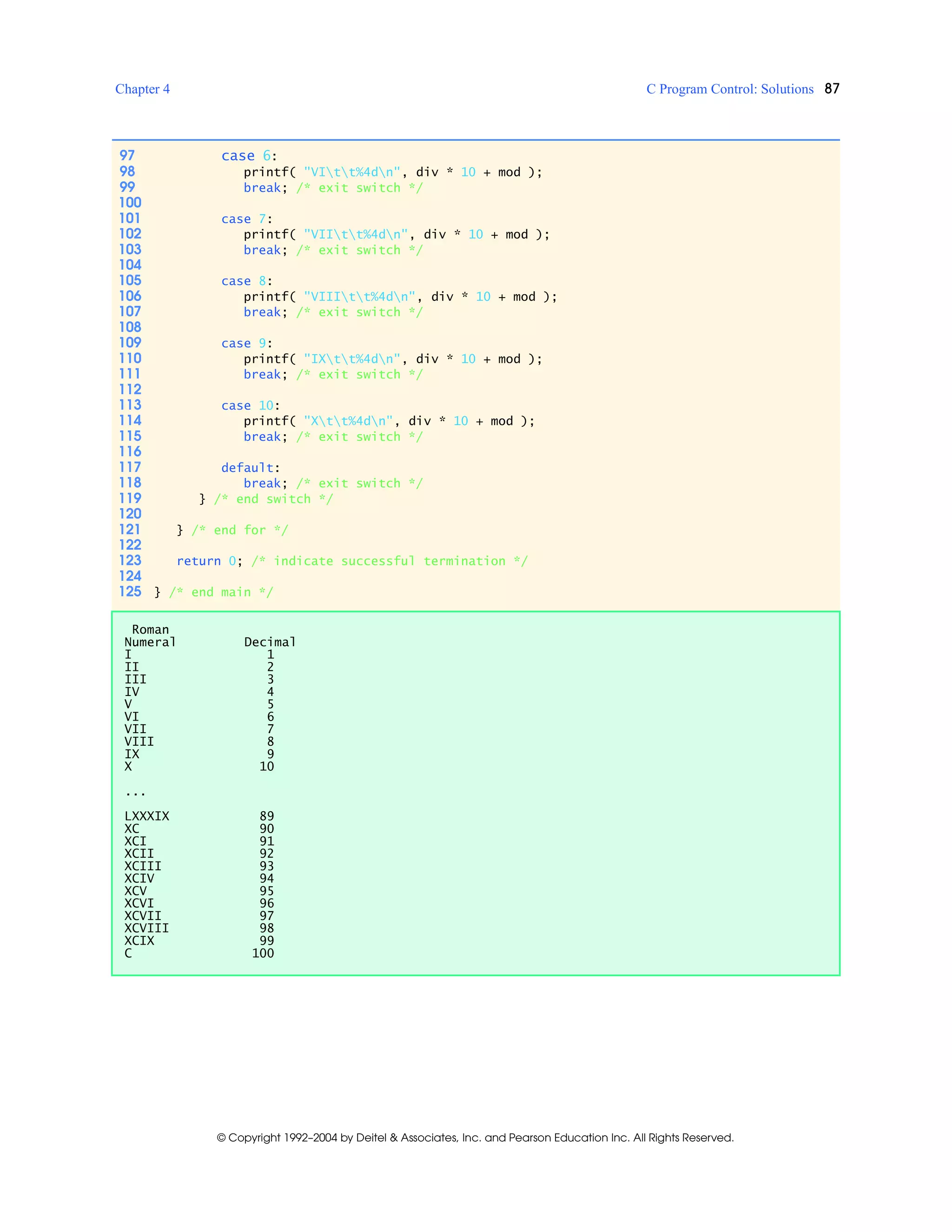Click the decimal value 100 in output
Image resolution: width=952 pixels, height=1232 pixels.
[x=263, y=954]
